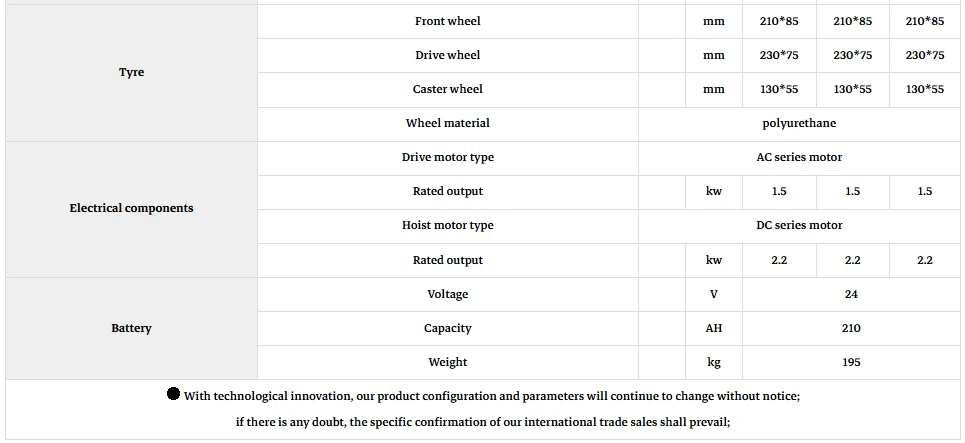Click the technological innovation notice text

click(492, 396)
